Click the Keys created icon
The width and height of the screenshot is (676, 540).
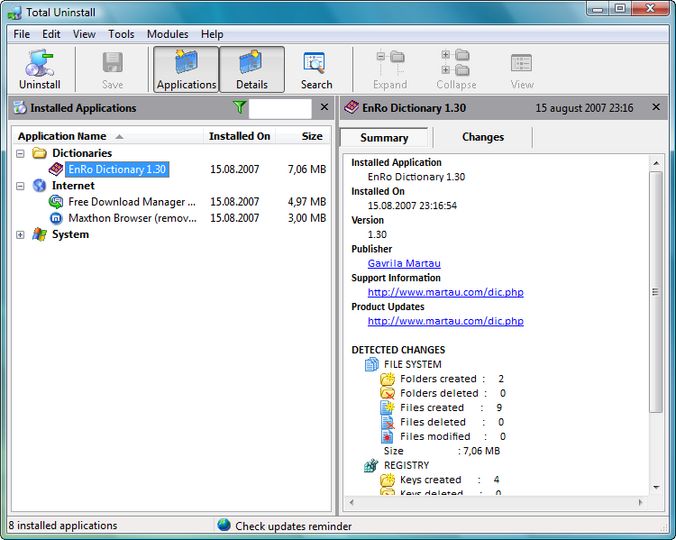pyautogui.click(x=388, y=480)
